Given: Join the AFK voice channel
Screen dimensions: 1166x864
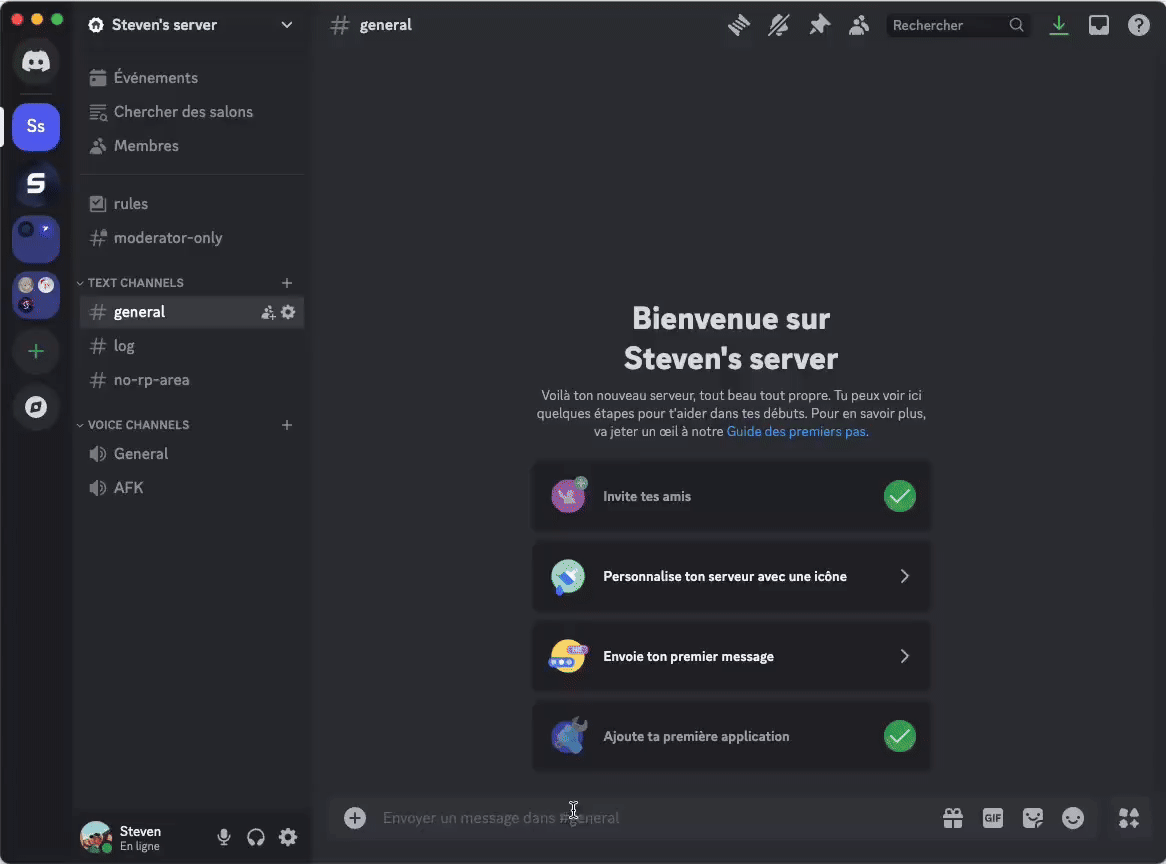Looking at the screenshot, I should click(x=192, y=488).
